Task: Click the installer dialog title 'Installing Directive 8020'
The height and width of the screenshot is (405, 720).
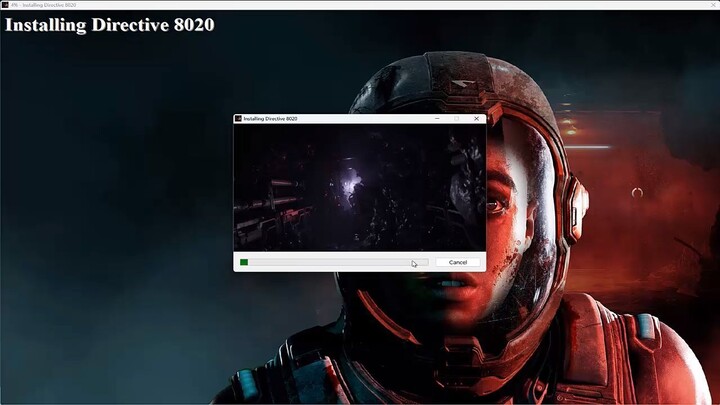Action: coord(270,118)
